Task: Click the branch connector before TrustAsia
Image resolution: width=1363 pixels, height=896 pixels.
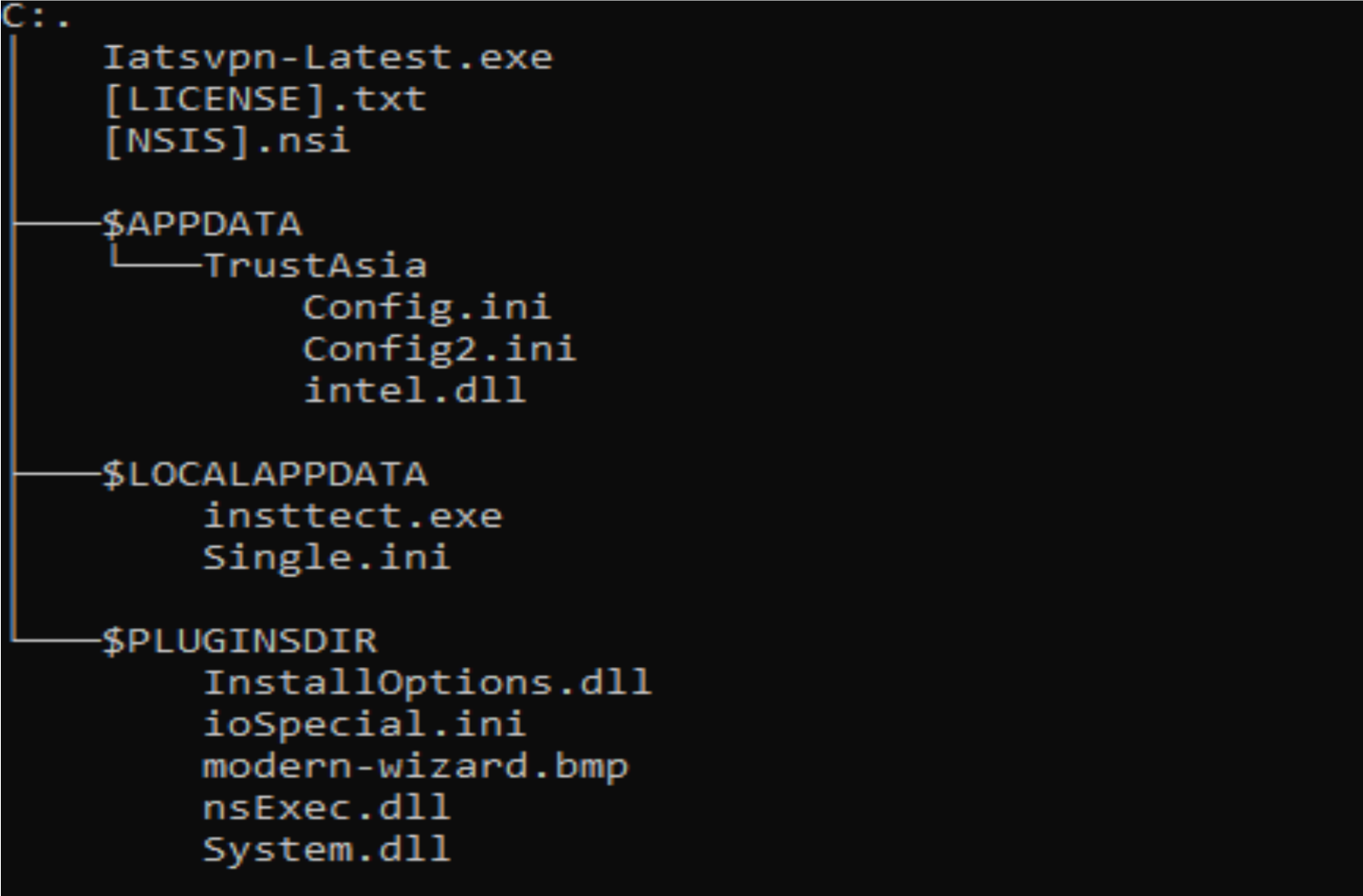Action: 156,264
